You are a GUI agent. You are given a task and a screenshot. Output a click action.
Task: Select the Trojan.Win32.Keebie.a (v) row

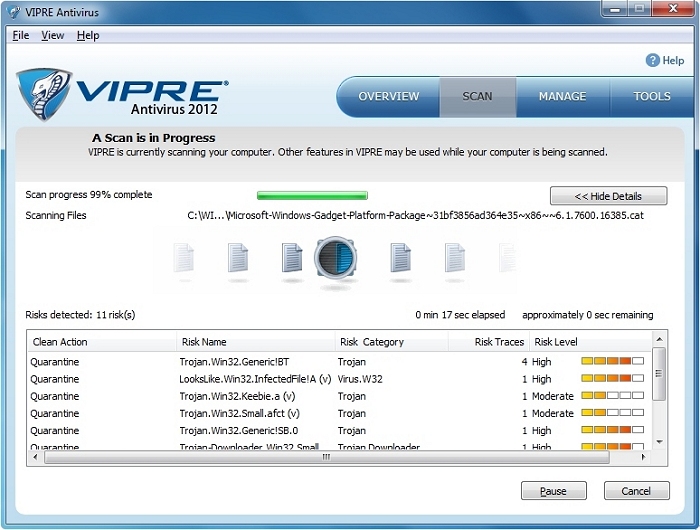pyautogui.click(x=339, y=396)
